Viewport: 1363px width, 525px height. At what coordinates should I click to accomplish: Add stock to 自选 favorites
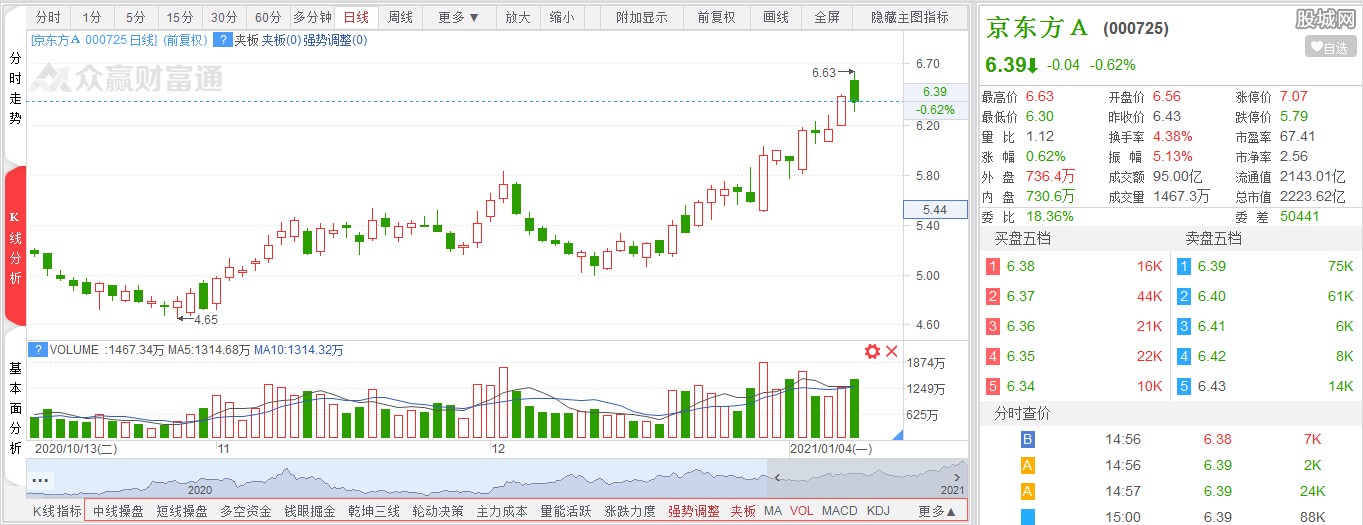pos(1330,47)
